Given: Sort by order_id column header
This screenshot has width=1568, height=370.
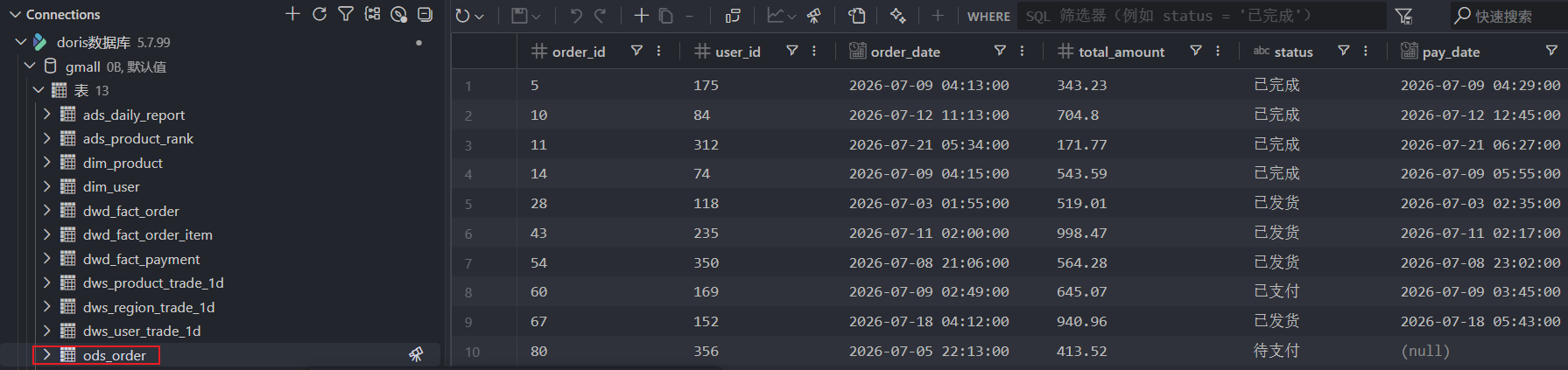Looking at the screenshot, I should 579,52.
